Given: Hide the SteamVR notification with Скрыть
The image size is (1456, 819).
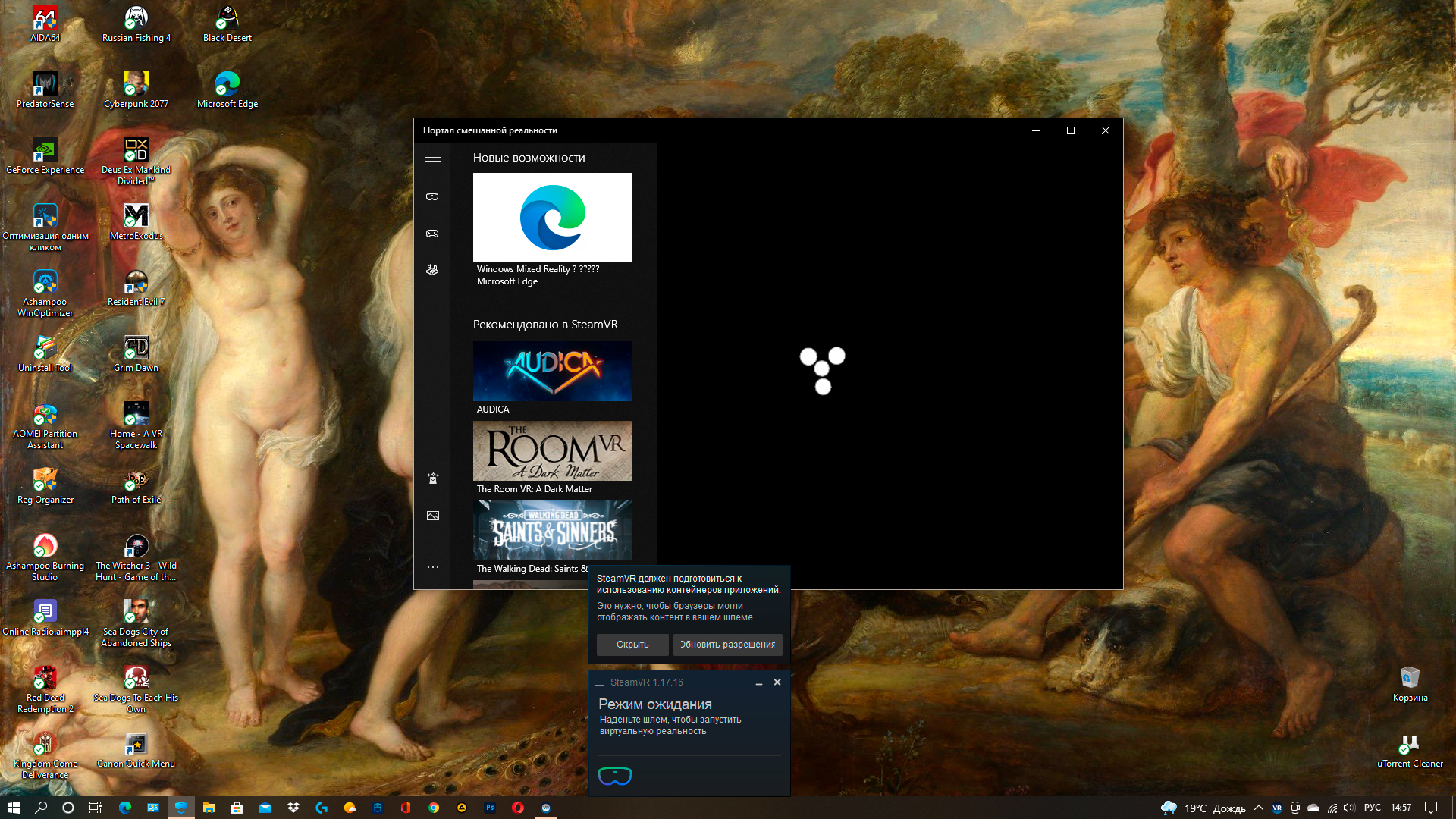Looking at the screenshot, I should click(x=632, y=645).
